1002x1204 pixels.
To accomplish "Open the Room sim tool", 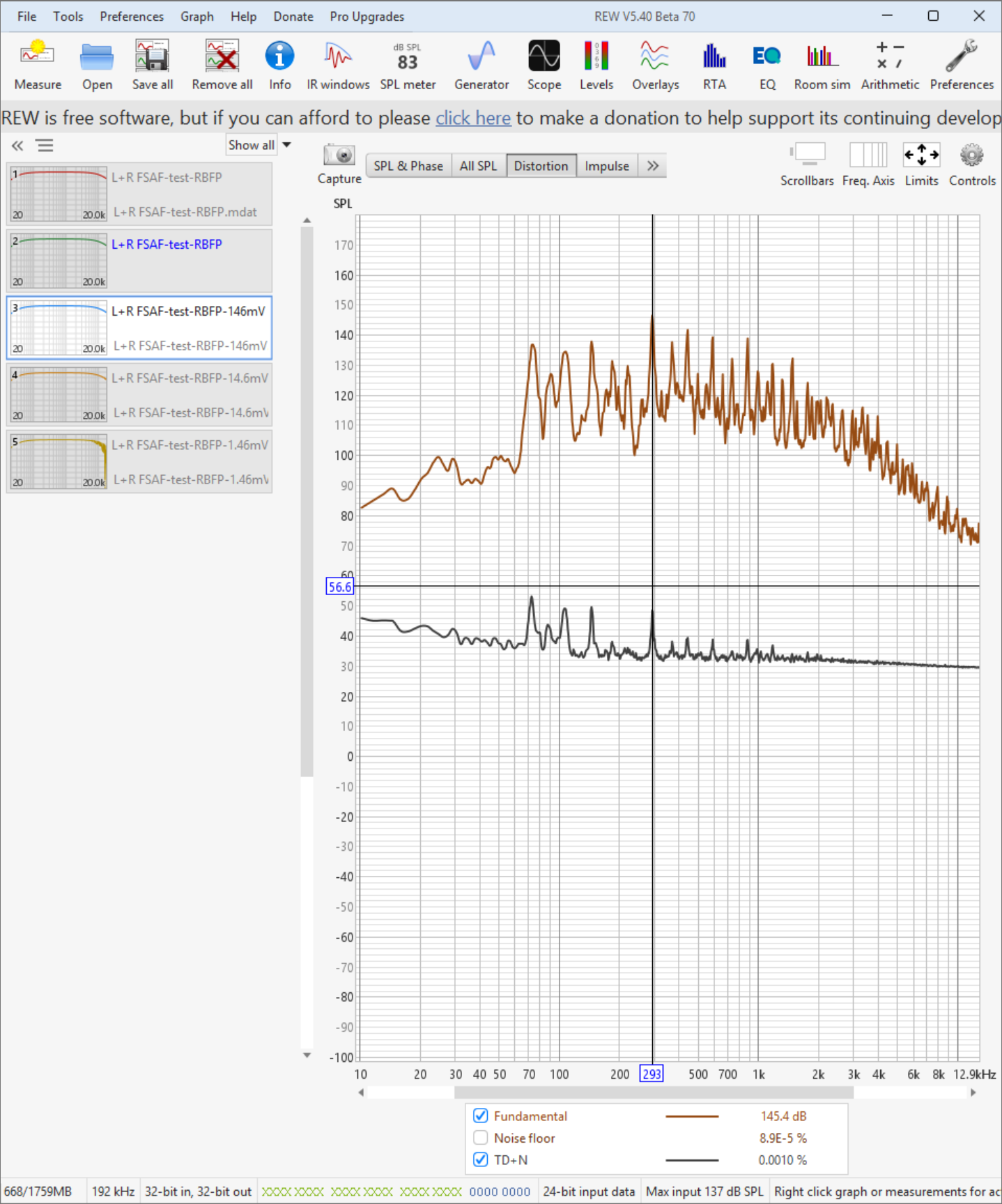I will (822, 65).
